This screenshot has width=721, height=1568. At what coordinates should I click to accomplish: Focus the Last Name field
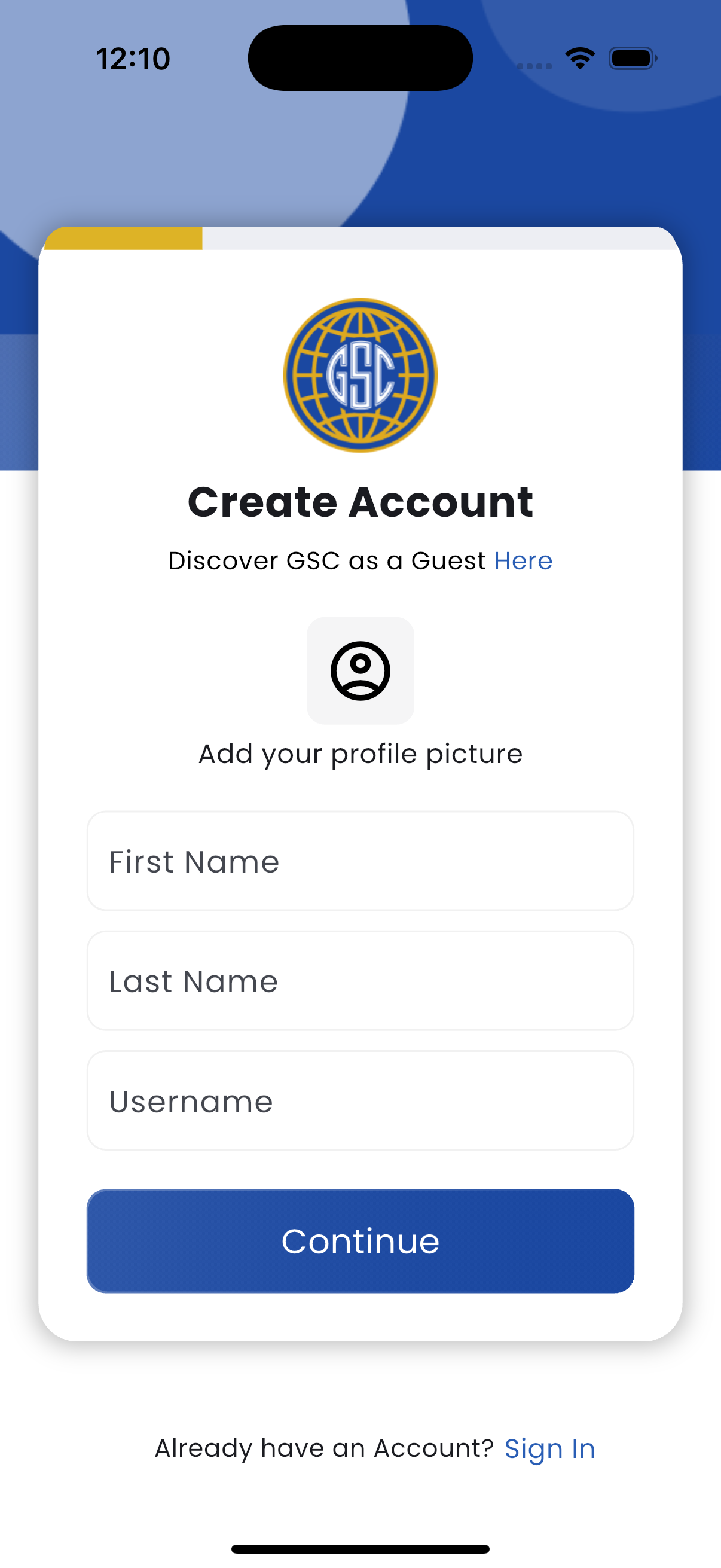[x=360, y=981]
